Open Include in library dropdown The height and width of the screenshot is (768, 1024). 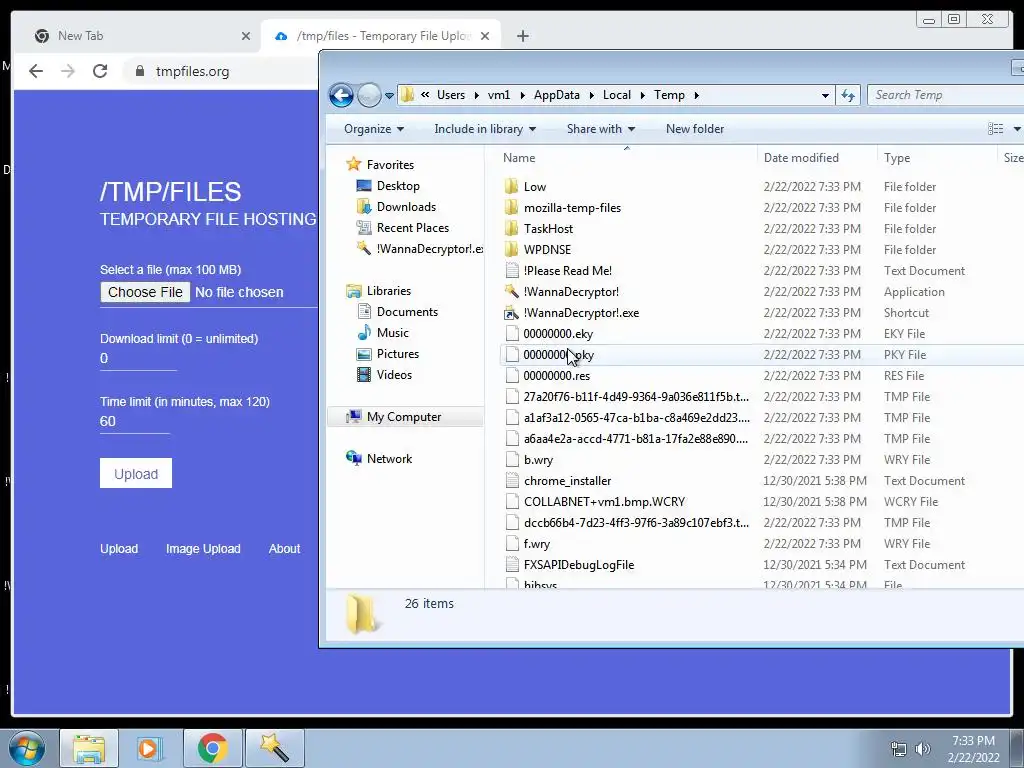tap(485, 129)
